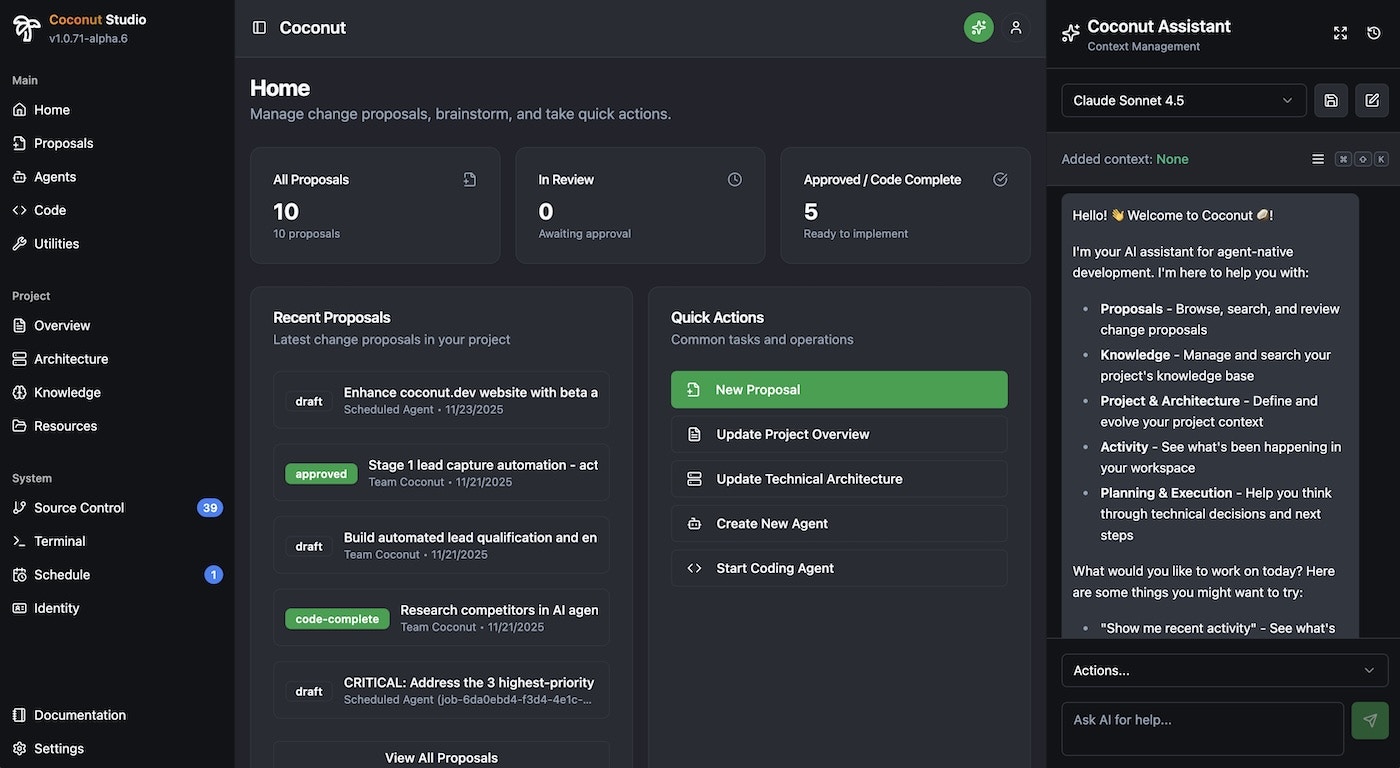Click the Sparkle icon beside Coconut Assistant title
This screenshot has height=768, width=1400.
click(1071, 33)
